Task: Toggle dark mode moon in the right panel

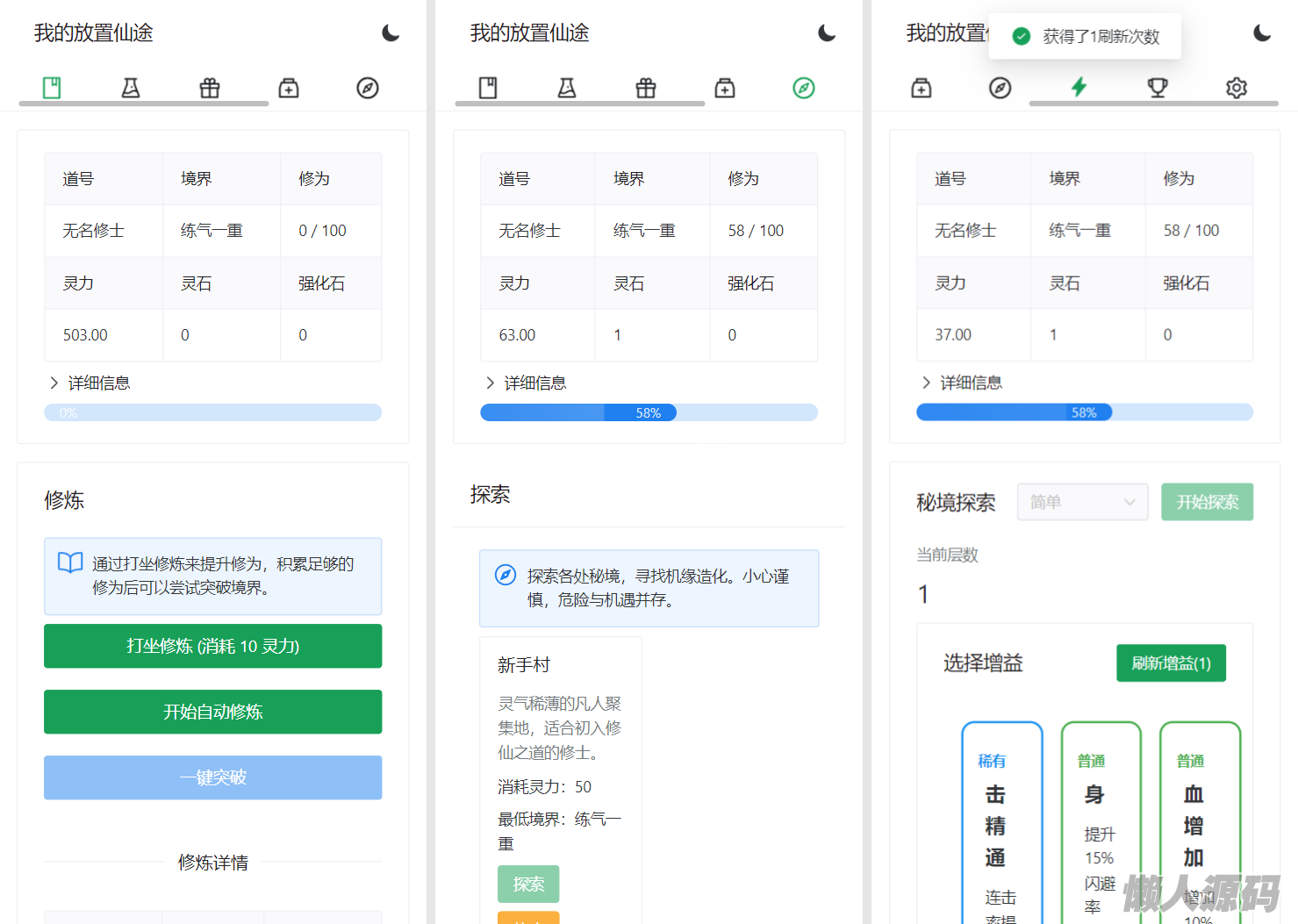Action: 1262,33
